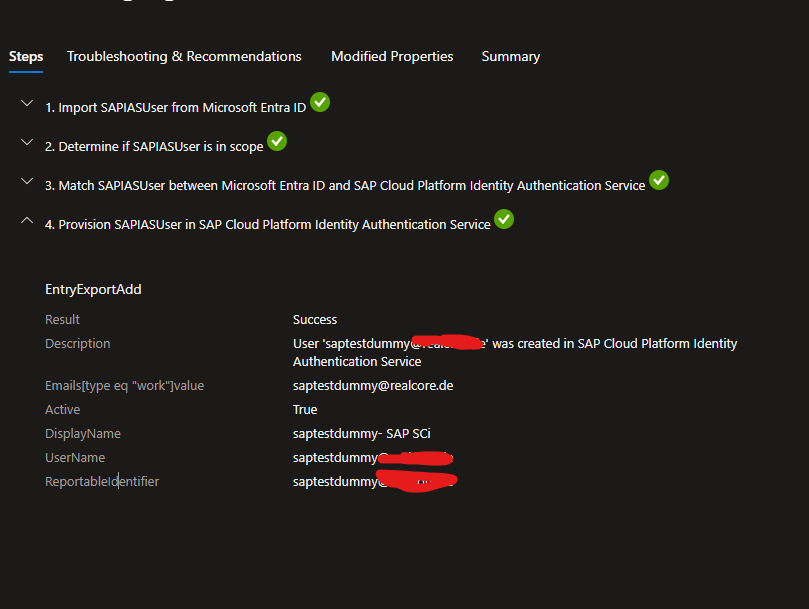
Task: Click the UserName label
Action: tap(75, 458)
